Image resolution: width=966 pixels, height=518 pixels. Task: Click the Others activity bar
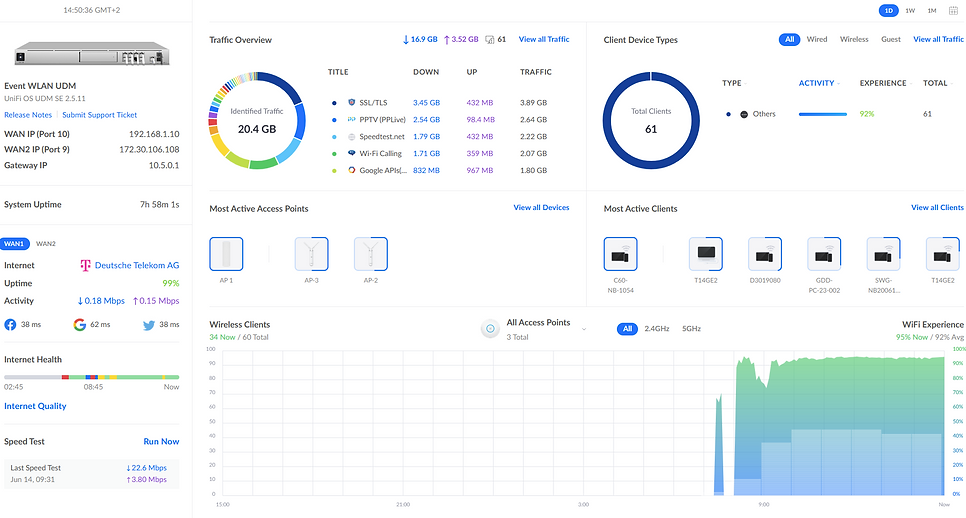pos(822,114)
